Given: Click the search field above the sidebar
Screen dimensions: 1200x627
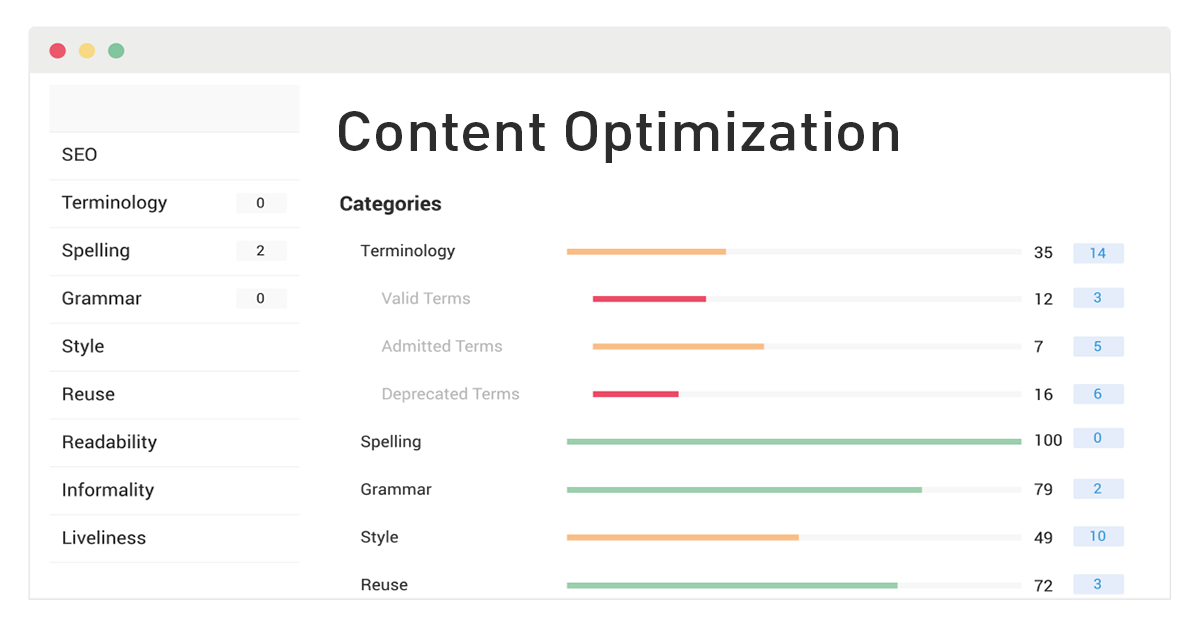Looking at the screenshot, I should tap(174, 107).
